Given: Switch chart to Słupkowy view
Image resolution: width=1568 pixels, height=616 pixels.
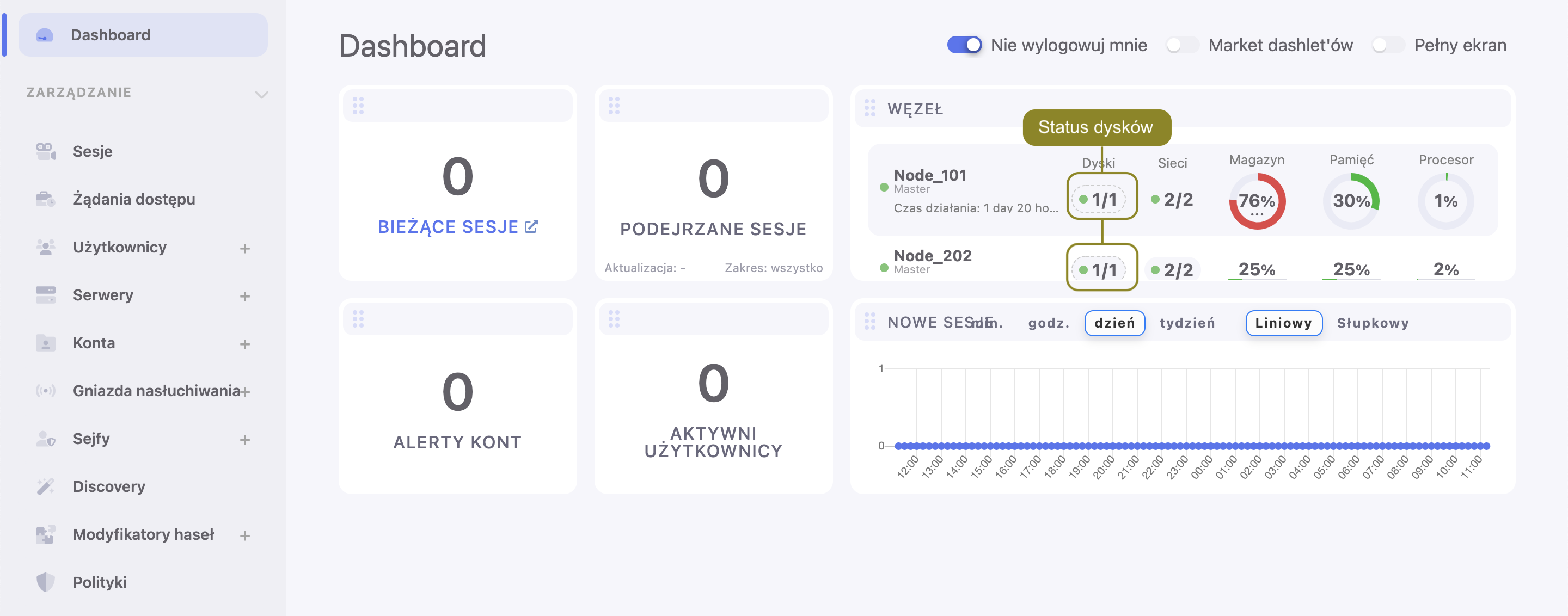Looking at the screenshot, I should pos(1372,323).
